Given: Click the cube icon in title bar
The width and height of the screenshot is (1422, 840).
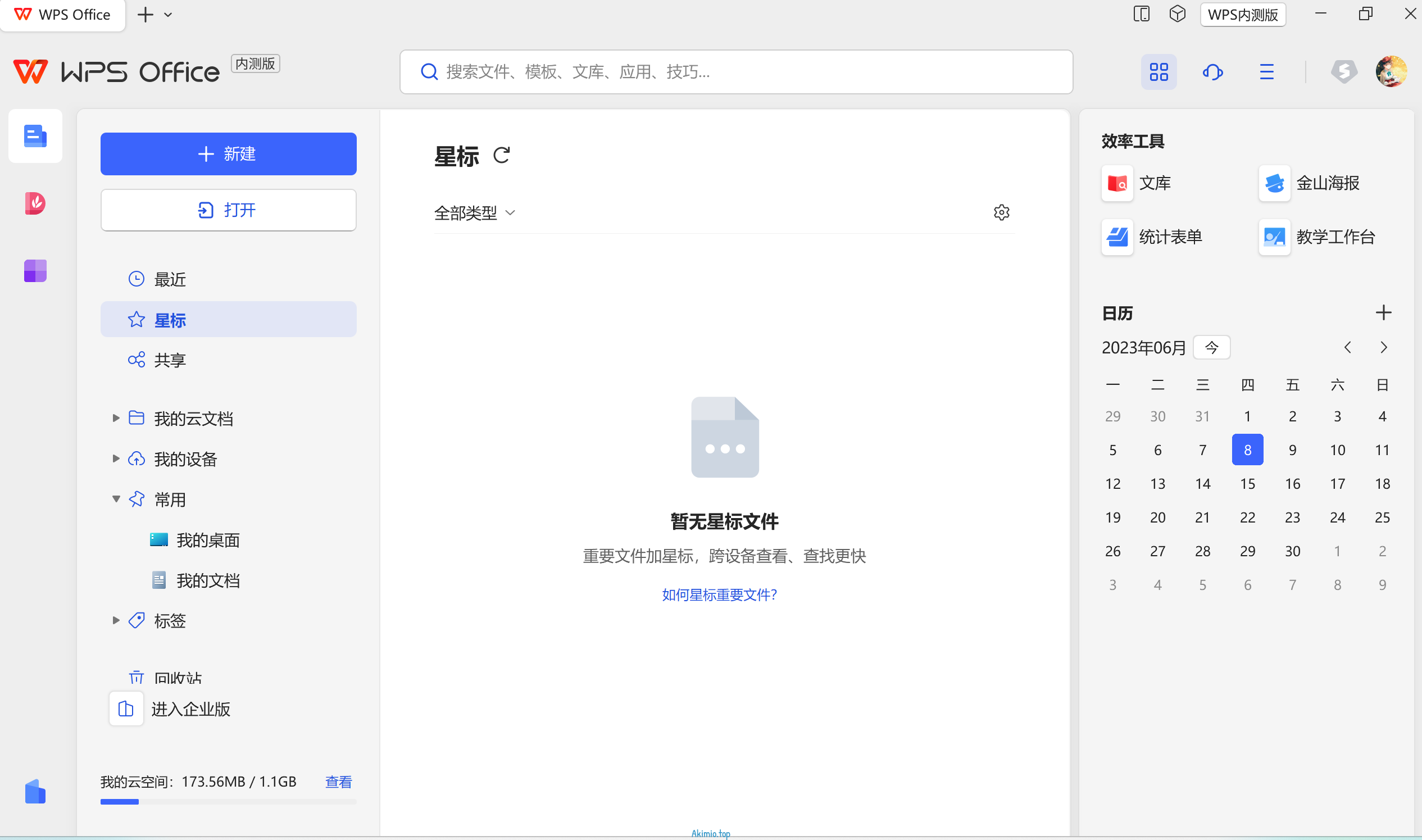Looking at the screenshot, I should 1177,14.
